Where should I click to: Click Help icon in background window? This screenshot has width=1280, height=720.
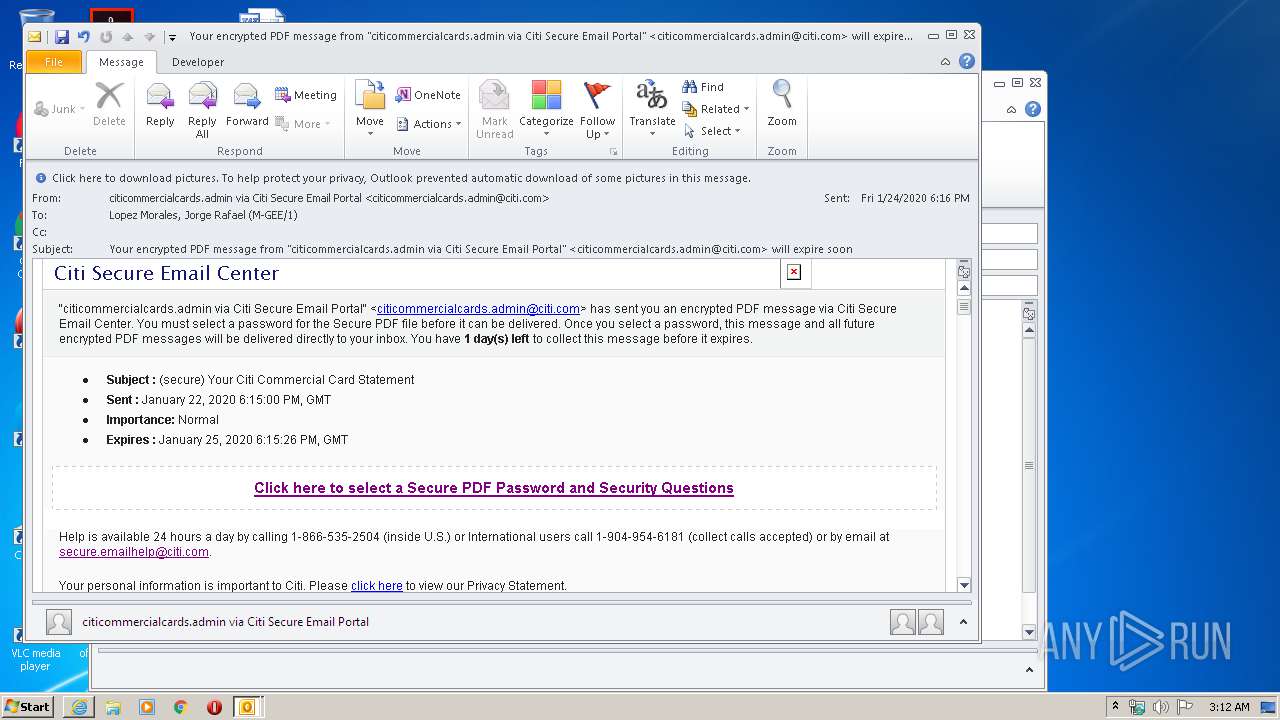1033,109
